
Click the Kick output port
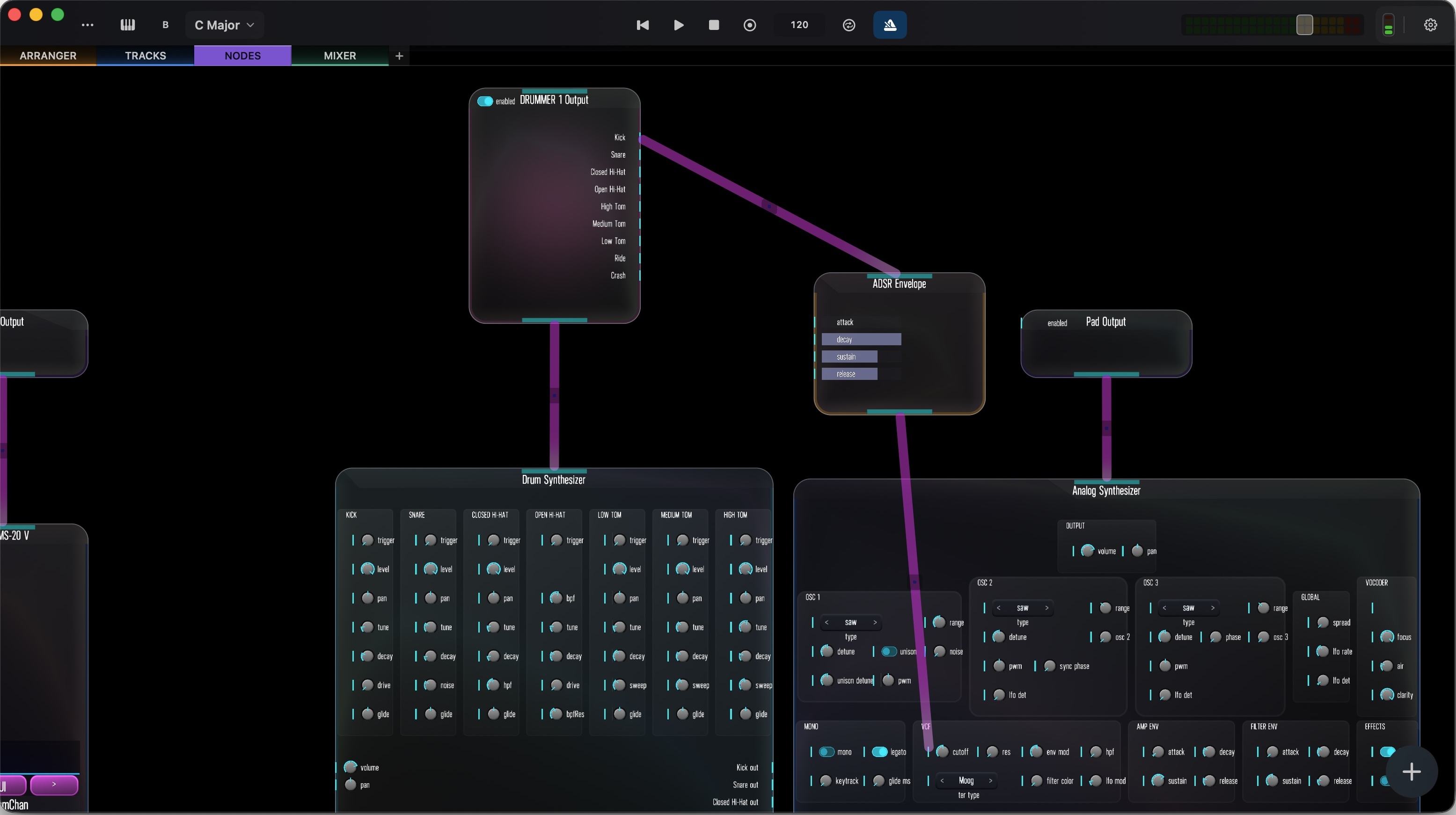coord(640,138)
